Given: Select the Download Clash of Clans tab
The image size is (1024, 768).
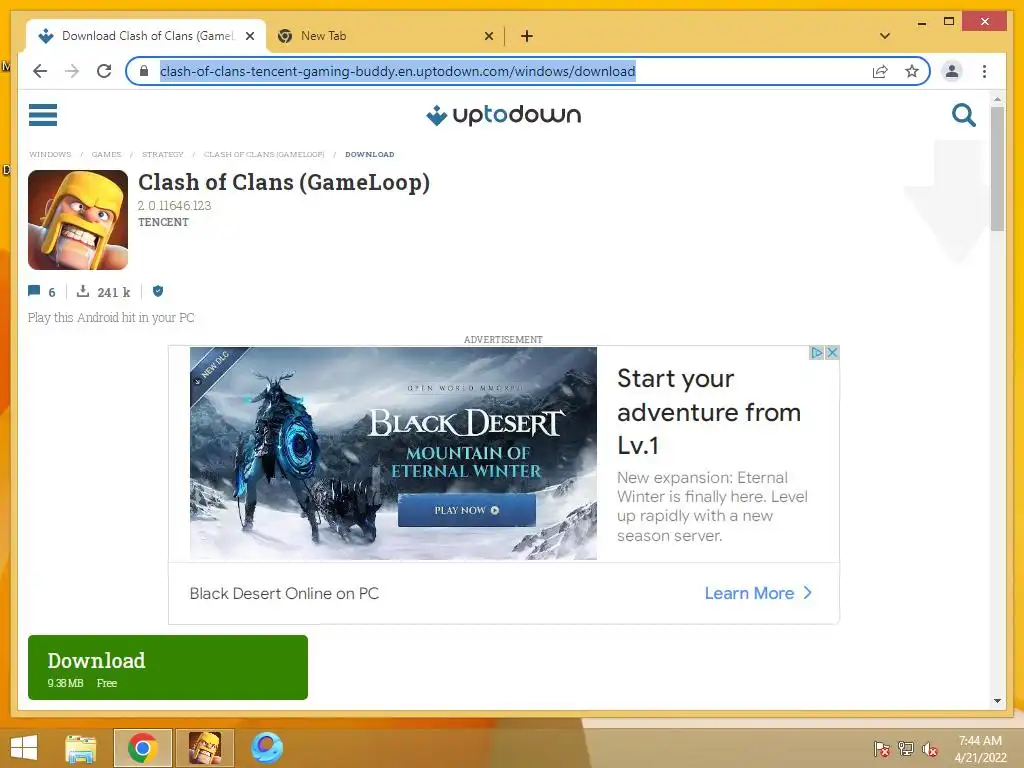Looking at the screenshot, I should 146,36.
